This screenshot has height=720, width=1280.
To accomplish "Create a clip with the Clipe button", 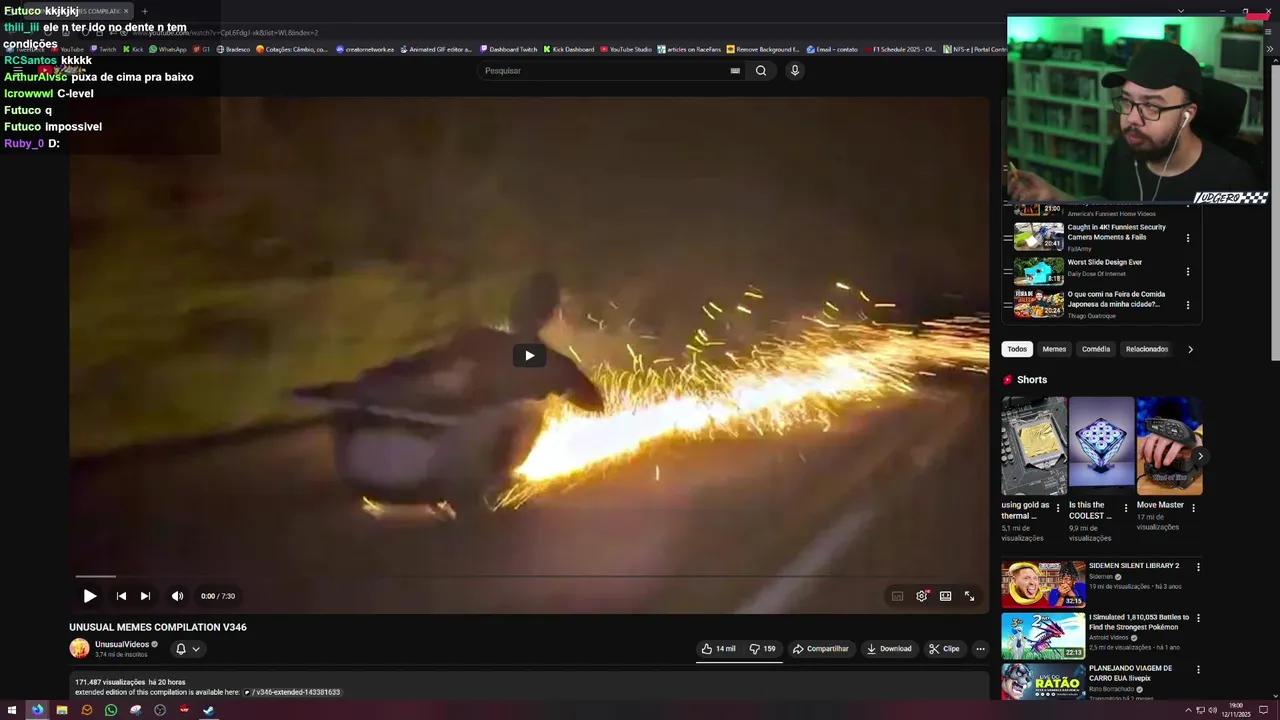I will coord(944,649).
